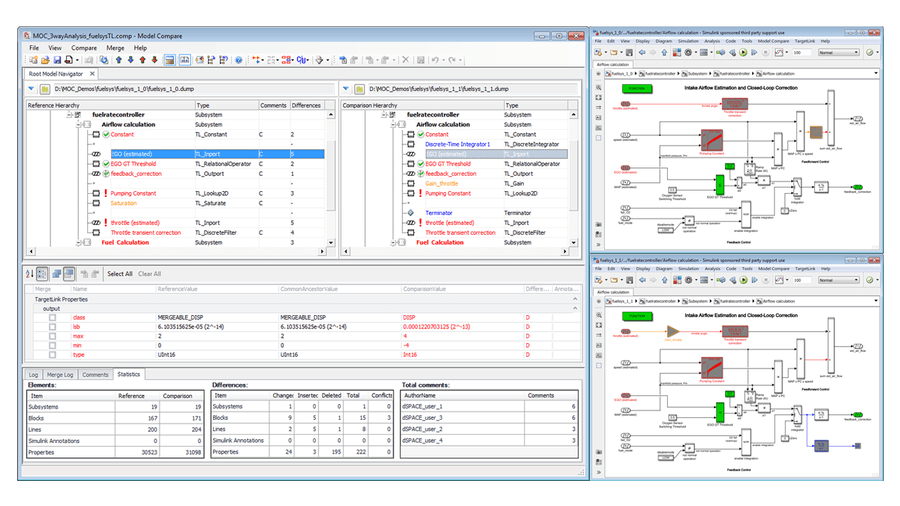900x506 pixels.
Task: Open the File menu in Model Compare
Action: click(34, 48)
